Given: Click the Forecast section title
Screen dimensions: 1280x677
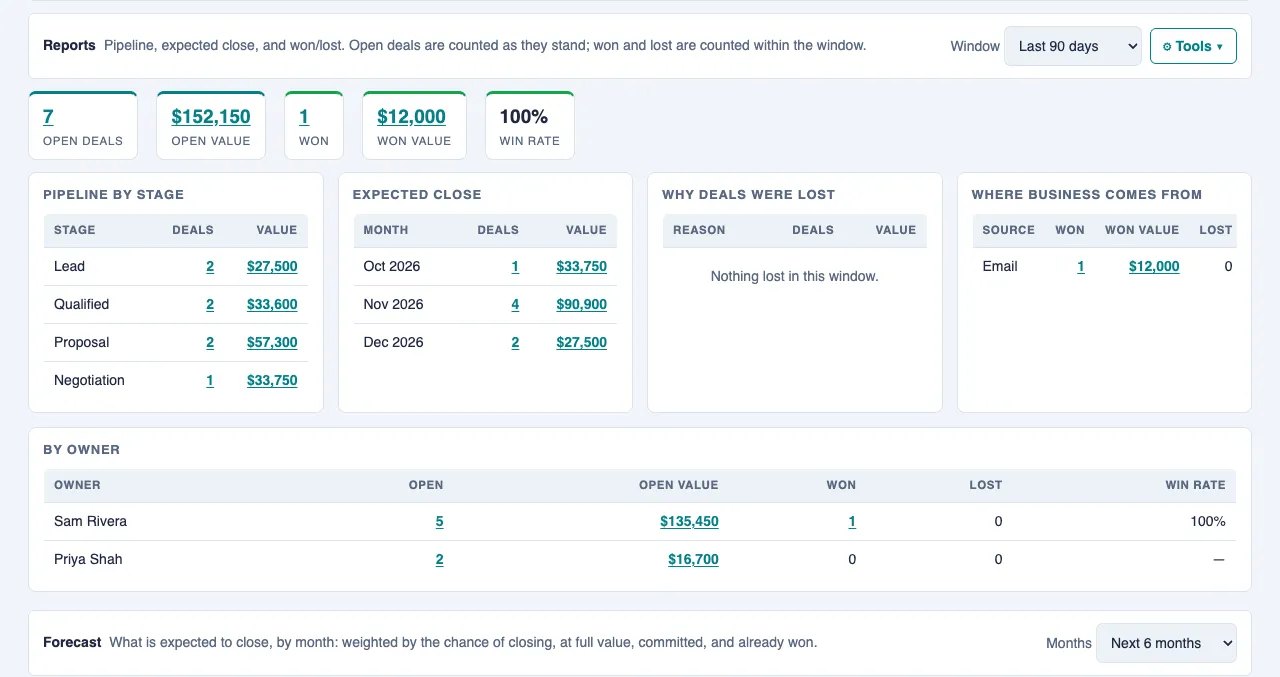Looking at the screenshot, I should 72,642.
